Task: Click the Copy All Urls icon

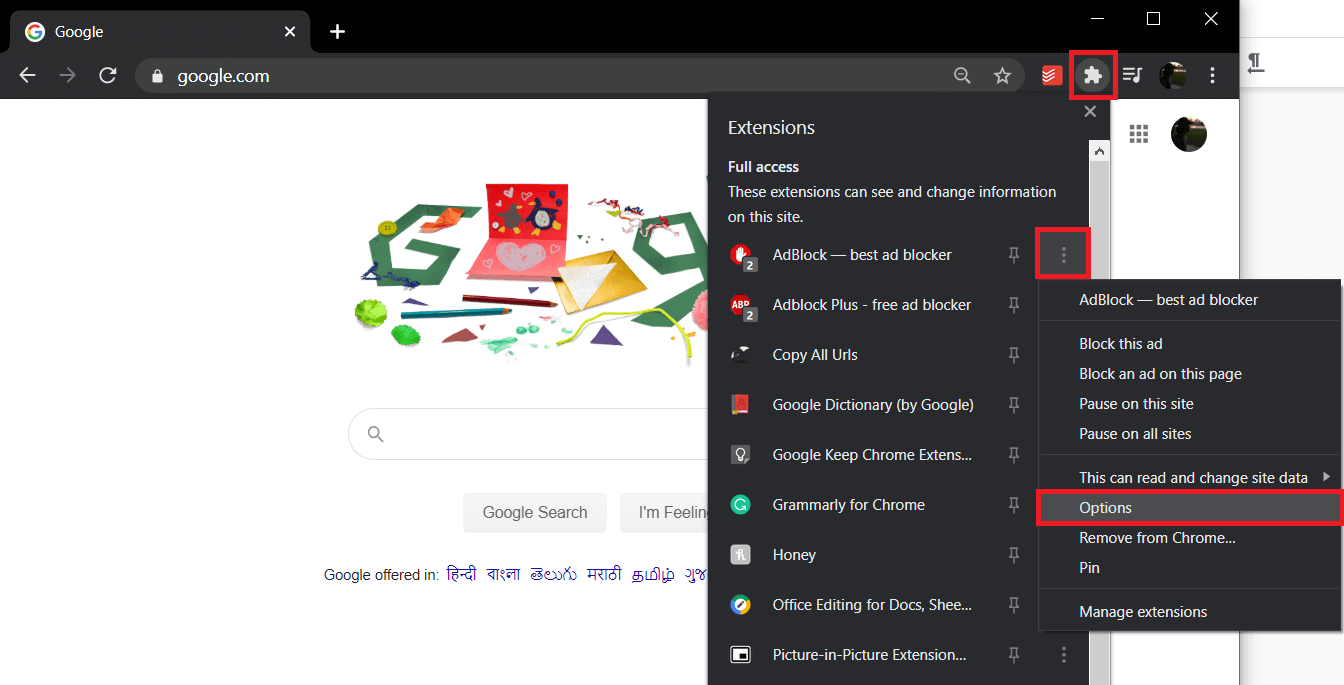Action: pyautogui.click(x=740, y=355)
